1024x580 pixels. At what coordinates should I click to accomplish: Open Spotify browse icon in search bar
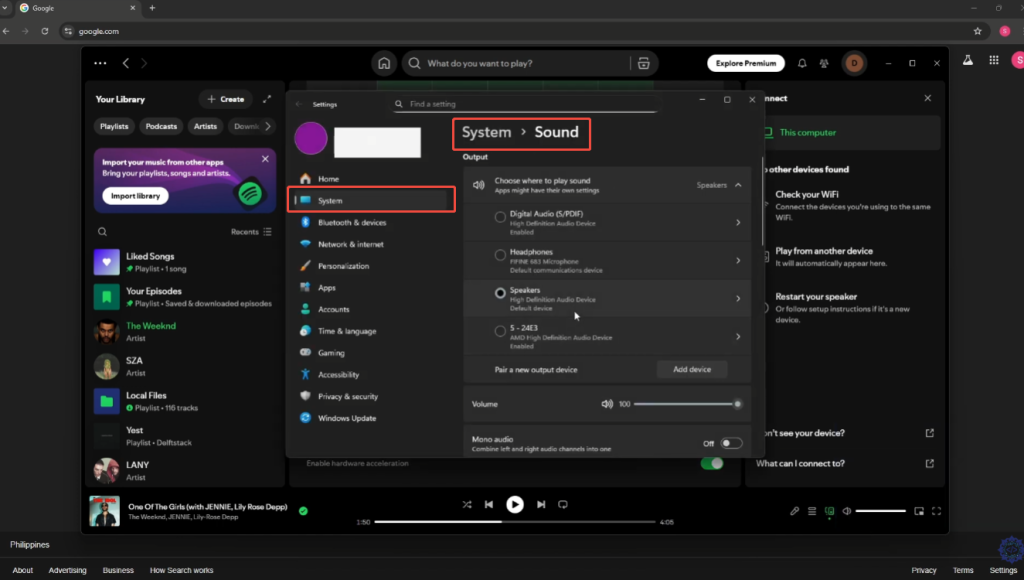(643, 63)
